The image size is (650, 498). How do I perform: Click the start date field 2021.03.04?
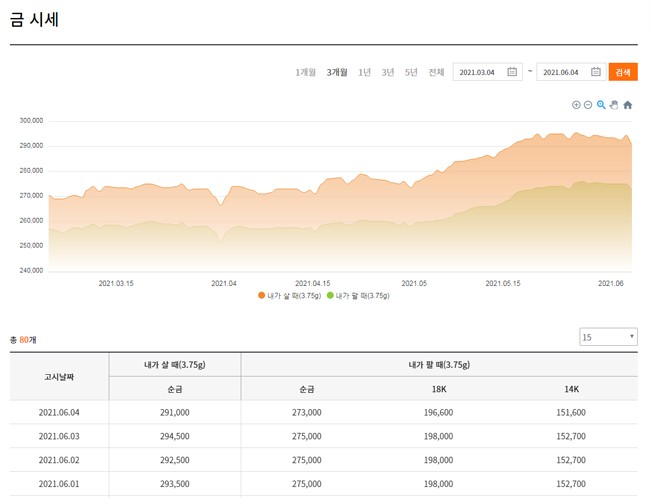(x=488, y=72)
